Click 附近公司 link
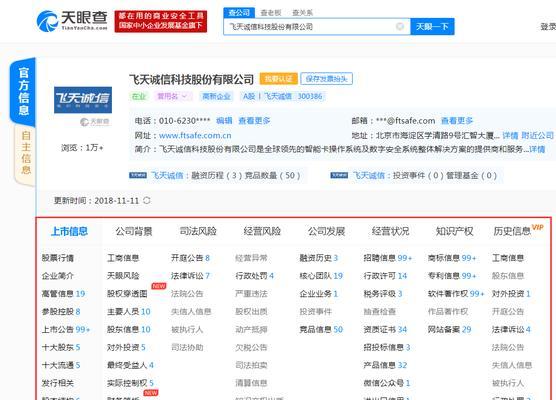 538,135
